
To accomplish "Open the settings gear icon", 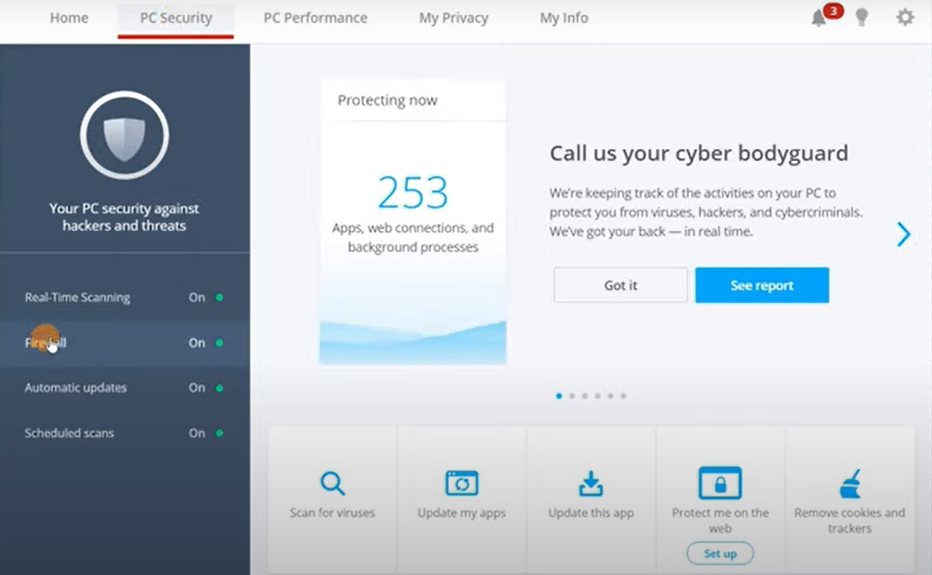I will point(905,17).
